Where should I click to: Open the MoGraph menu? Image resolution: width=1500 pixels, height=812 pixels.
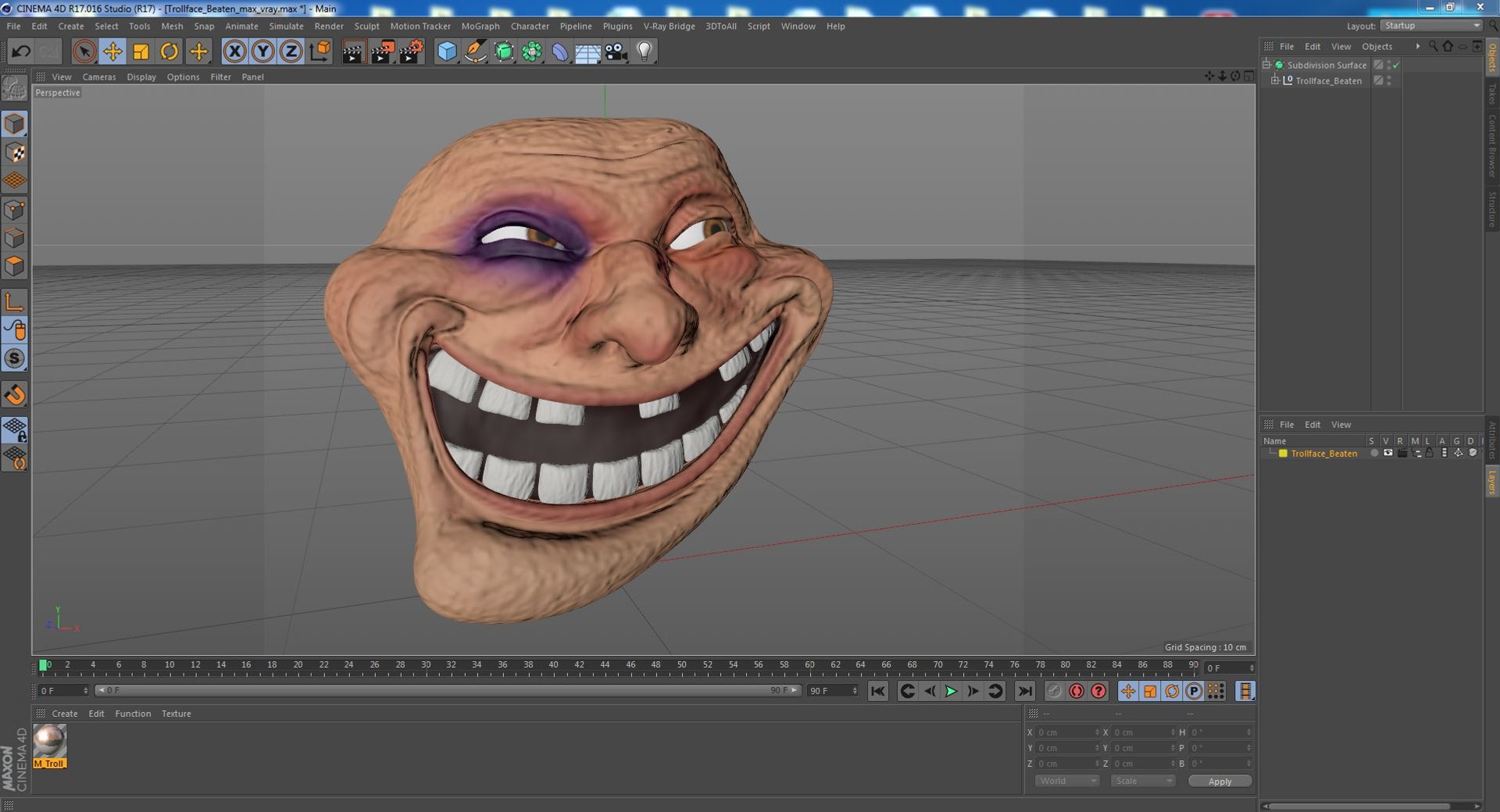(x=480, y=26)
